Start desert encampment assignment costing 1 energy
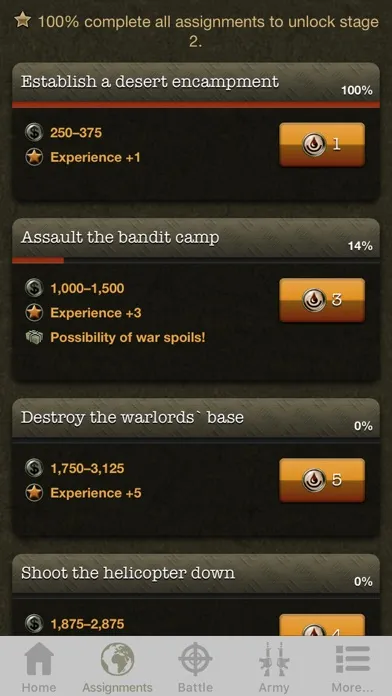Image resolution: width=392 pixels, height=696 pixels. (x=322, y=145)
